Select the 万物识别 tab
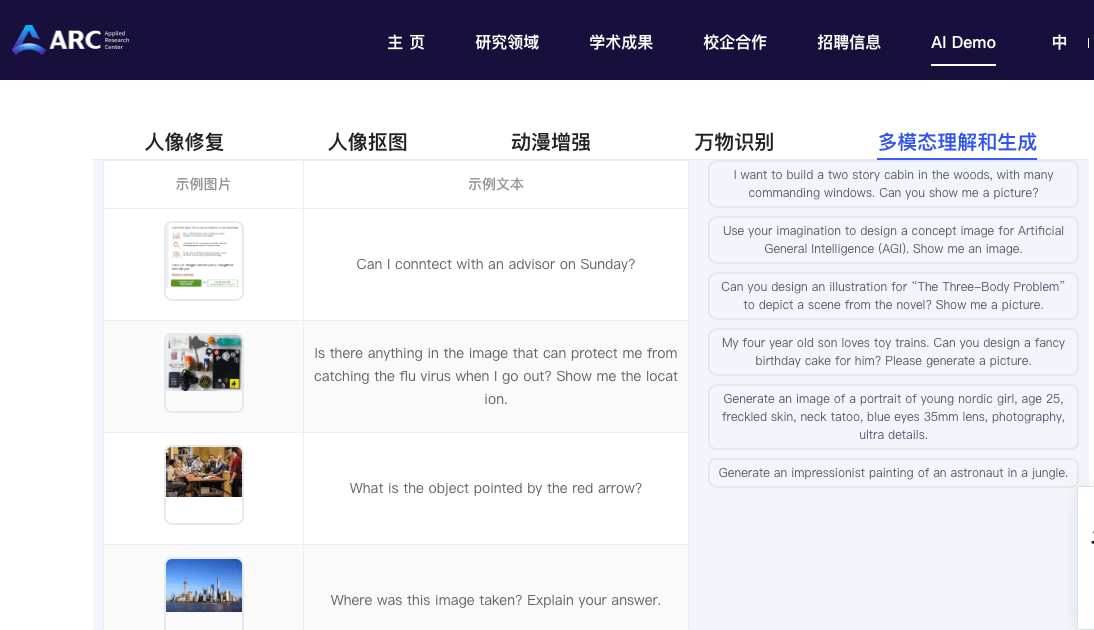 [x=734, y=142]
